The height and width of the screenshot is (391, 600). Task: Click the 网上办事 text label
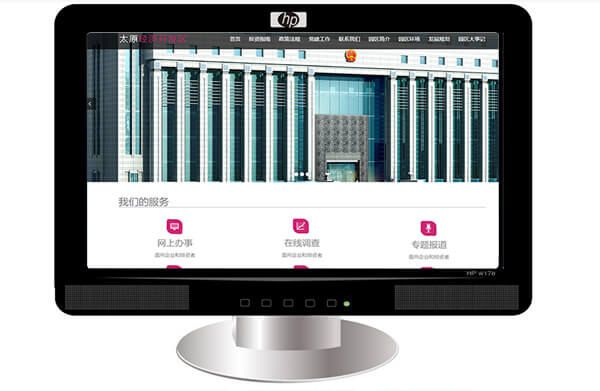pyautogui.click(x=174, y=243)
